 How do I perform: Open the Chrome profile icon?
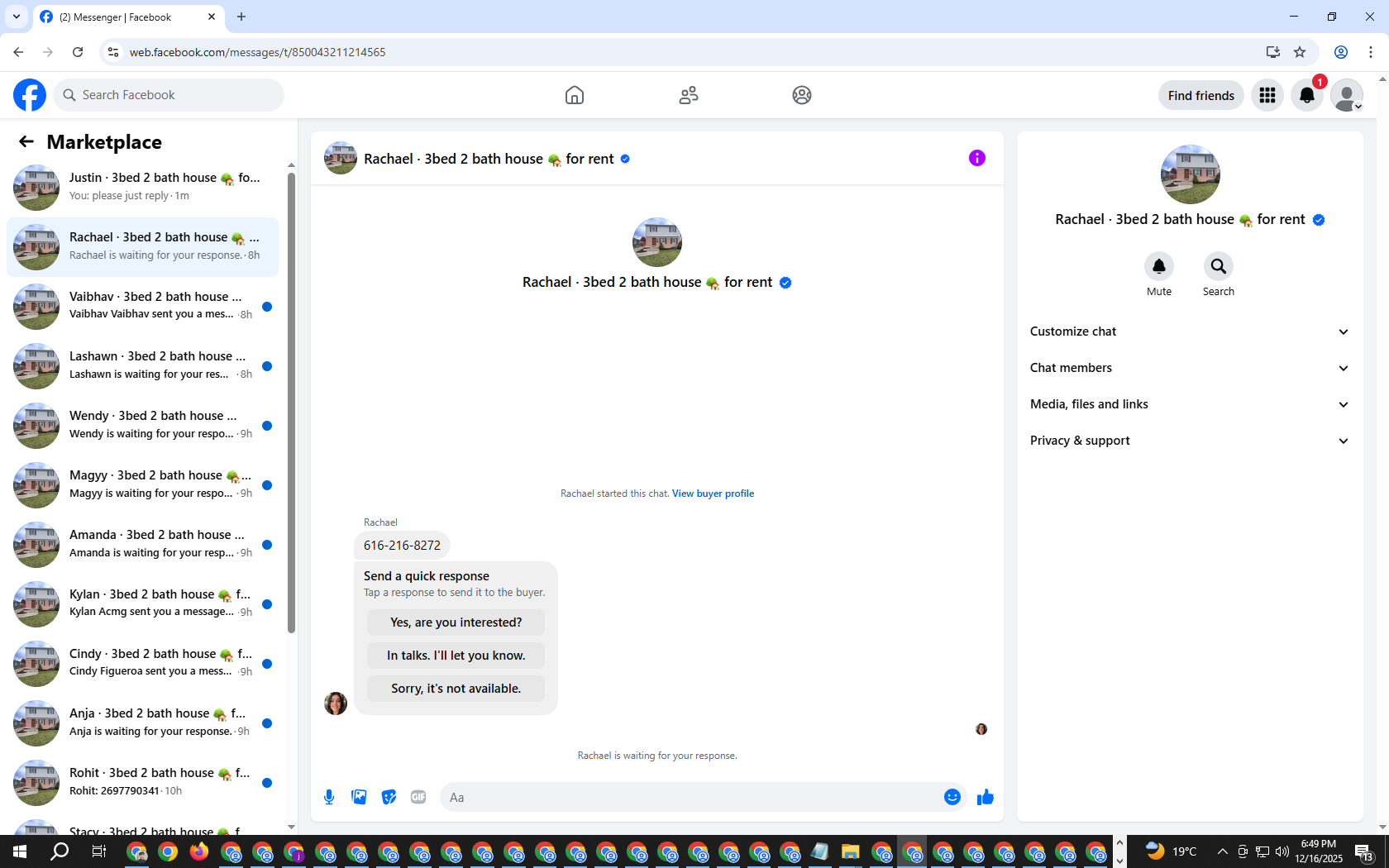1341,52
